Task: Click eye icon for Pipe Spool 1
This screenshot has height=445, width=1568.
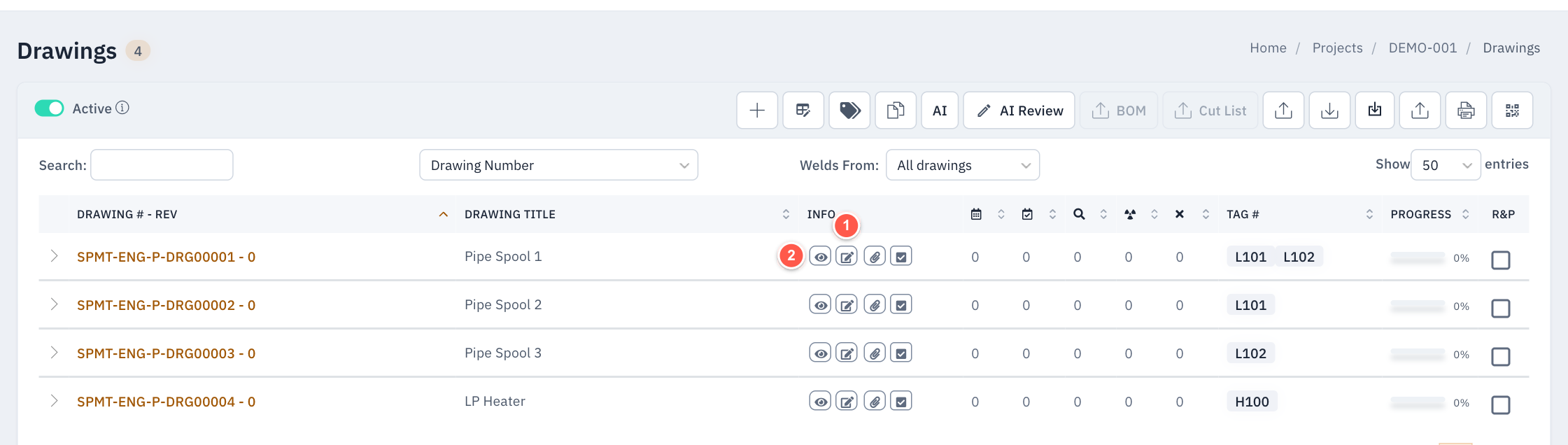Action: pos(820,257)
